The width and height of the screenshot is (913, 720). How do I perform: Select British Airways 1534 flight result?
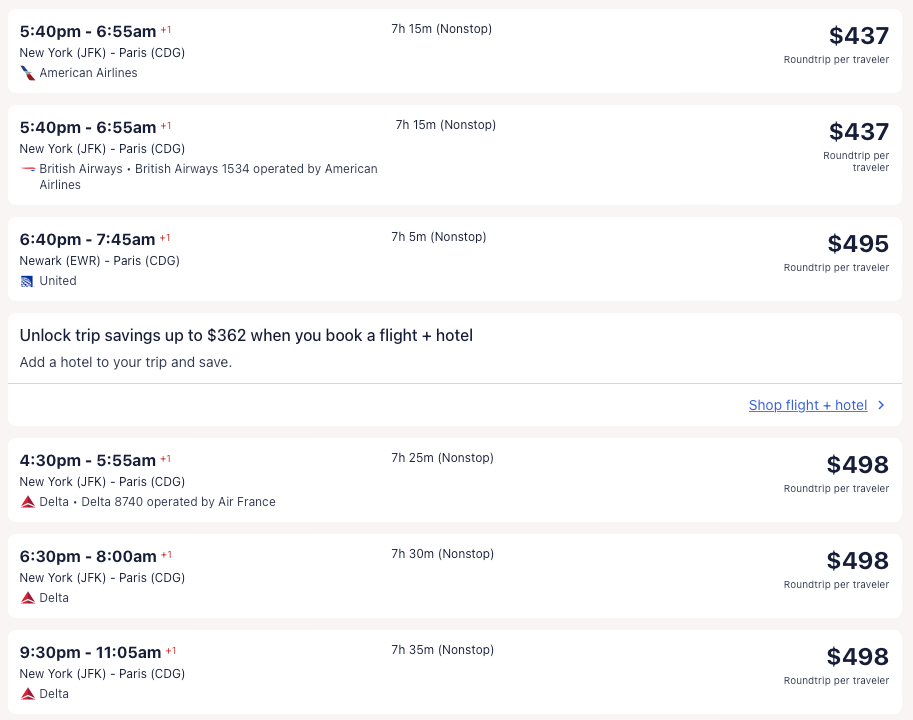tap(455, 155)
